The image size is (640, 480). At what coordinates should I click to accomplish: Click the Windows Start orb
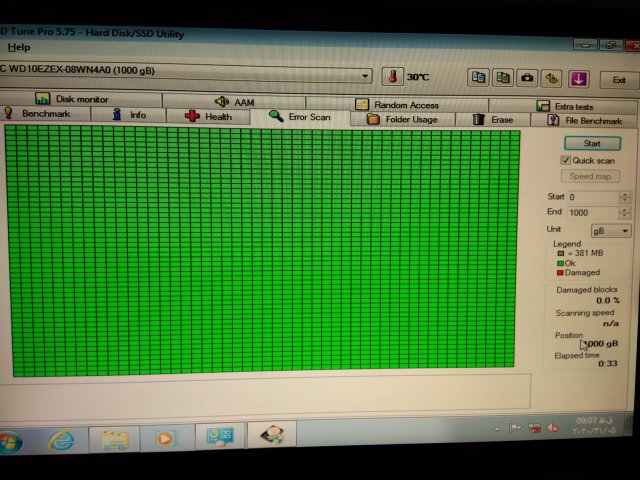(10, 442)
